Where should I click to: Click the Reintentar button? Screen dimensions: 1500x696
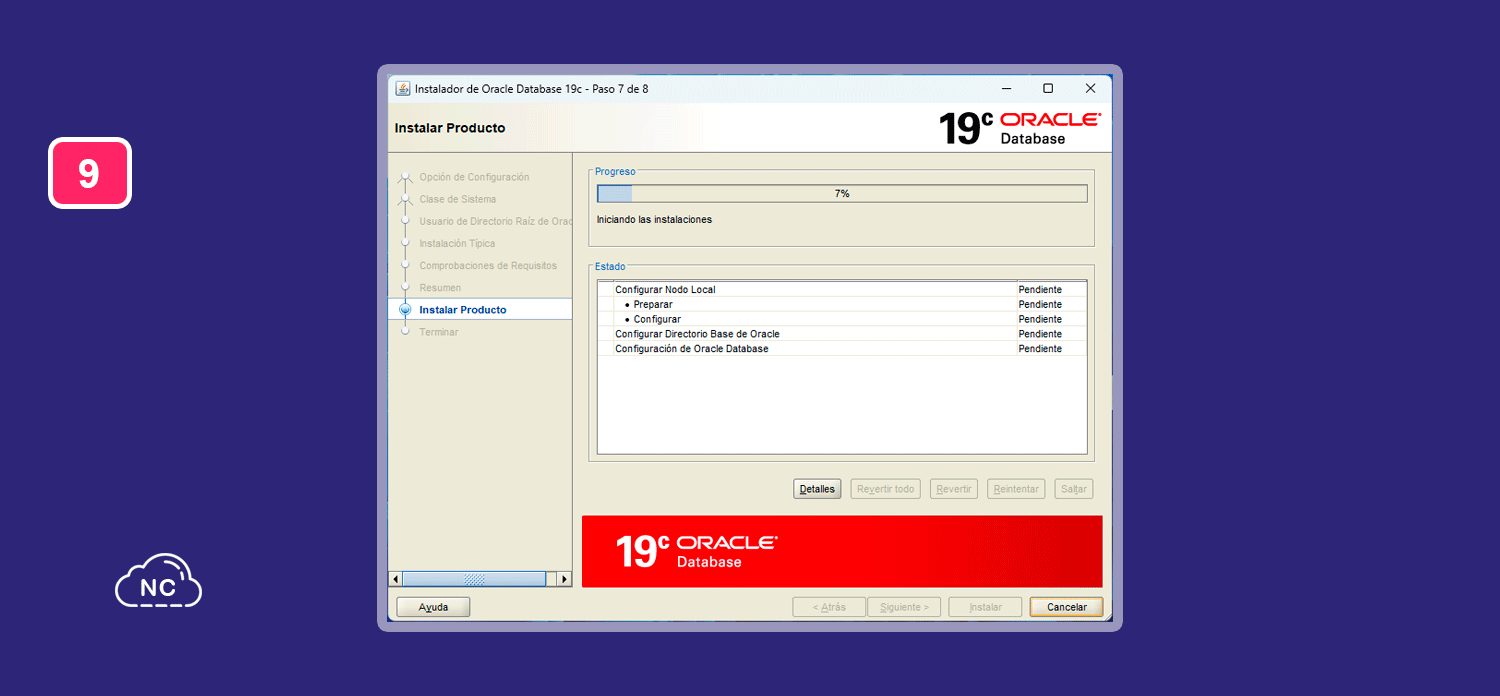[x=1016, y=489]
